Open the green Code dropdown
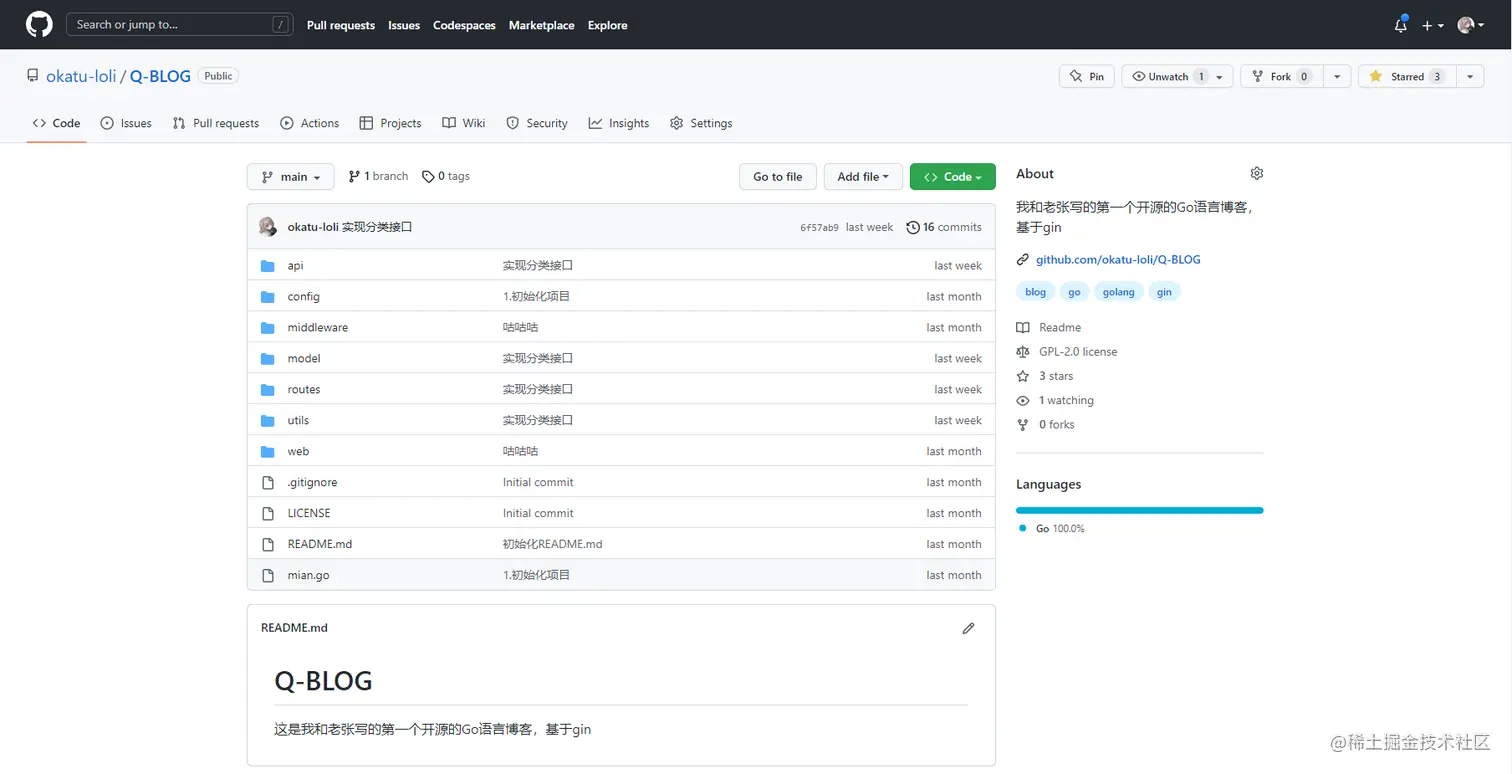 coord(952,177)
